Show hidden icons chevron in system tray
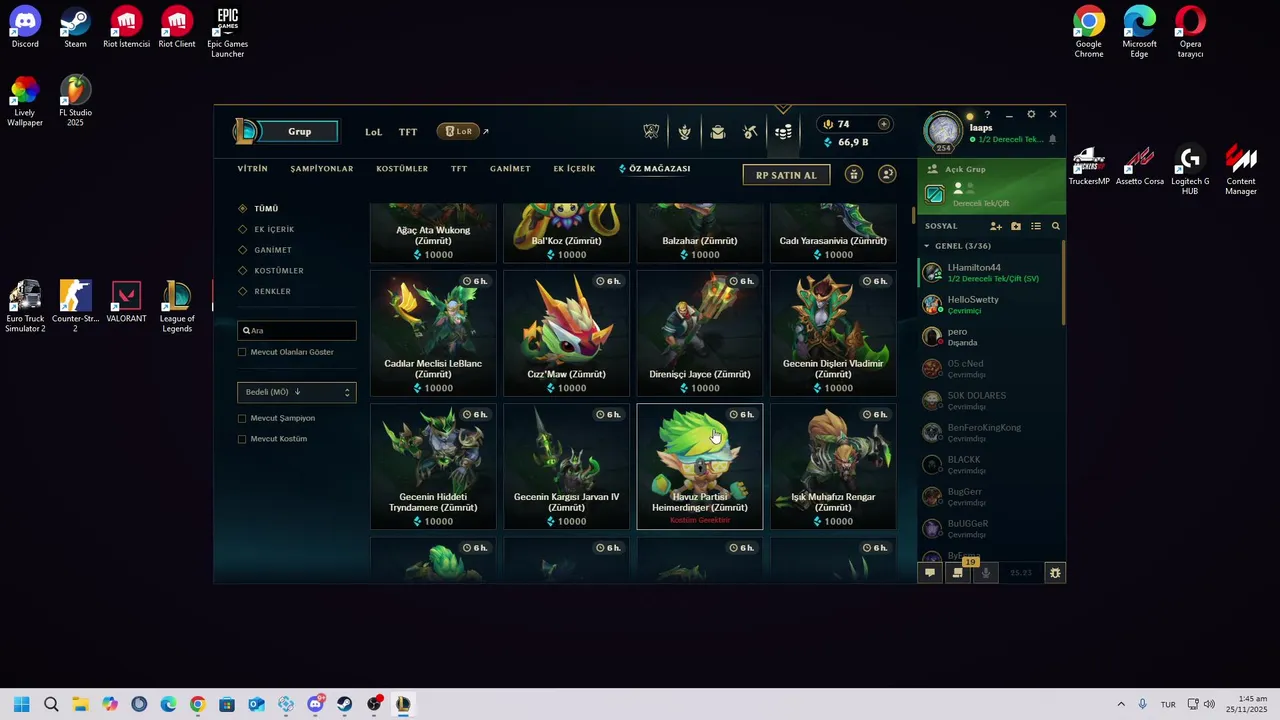Viewport: 1280px width, 720px height. pos(1121,704)
